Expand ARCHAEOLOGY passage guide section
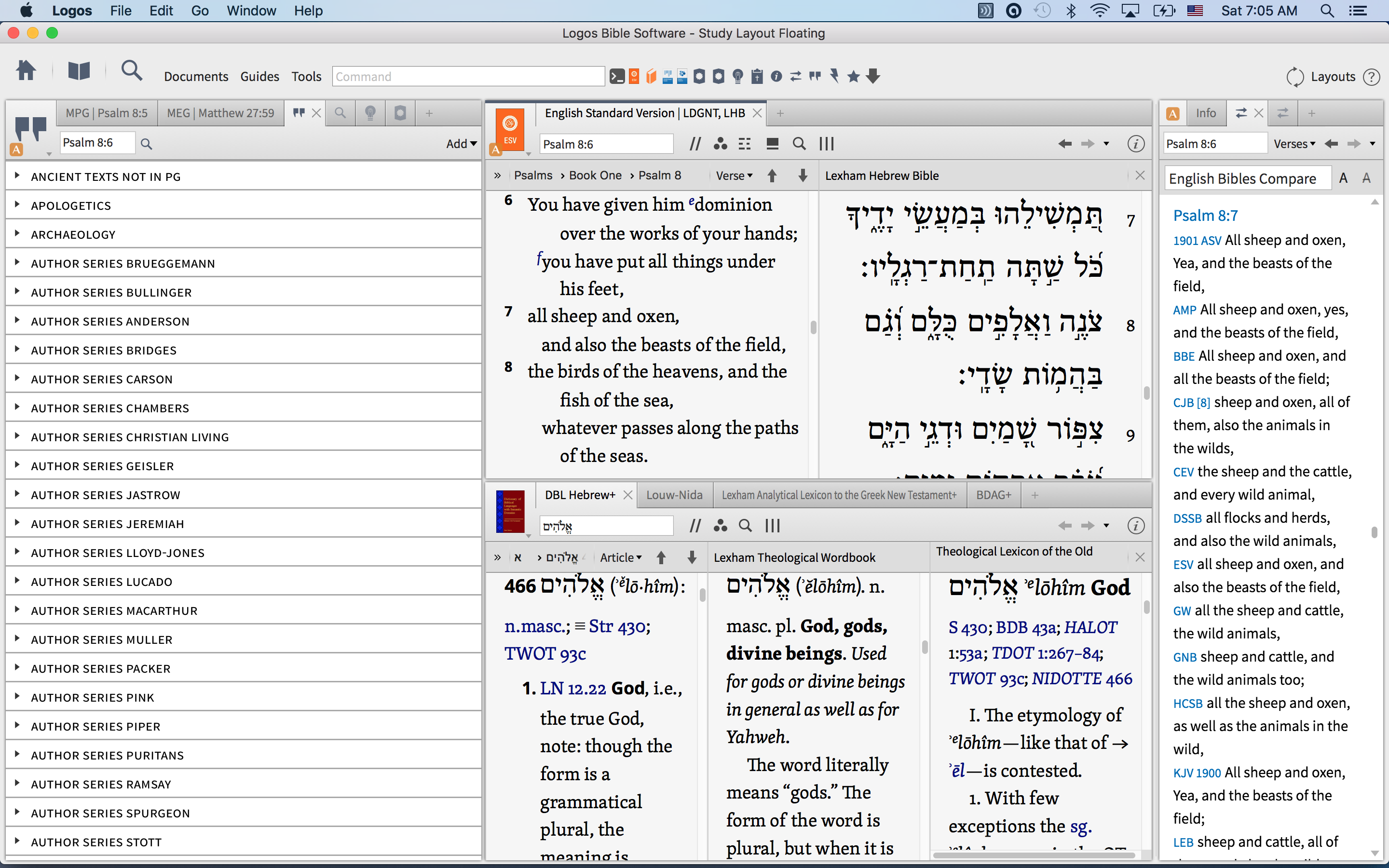Image resolution: width=1389 pixels, height=868 pixels. [17, 234]
